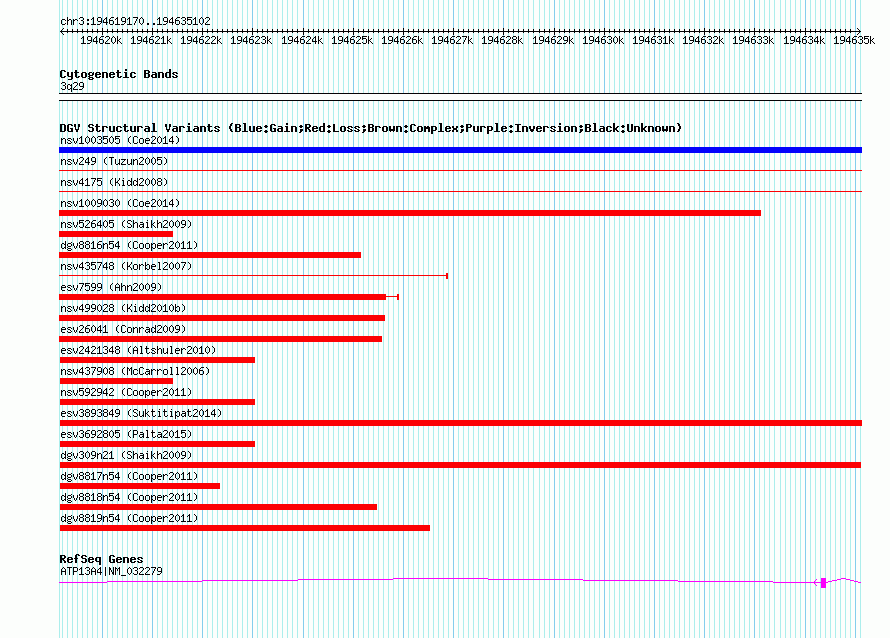890x638 pixels.
Task: Select the red bar under dgv8816n54
Action: pyautogui.click(x=210, y=255)
